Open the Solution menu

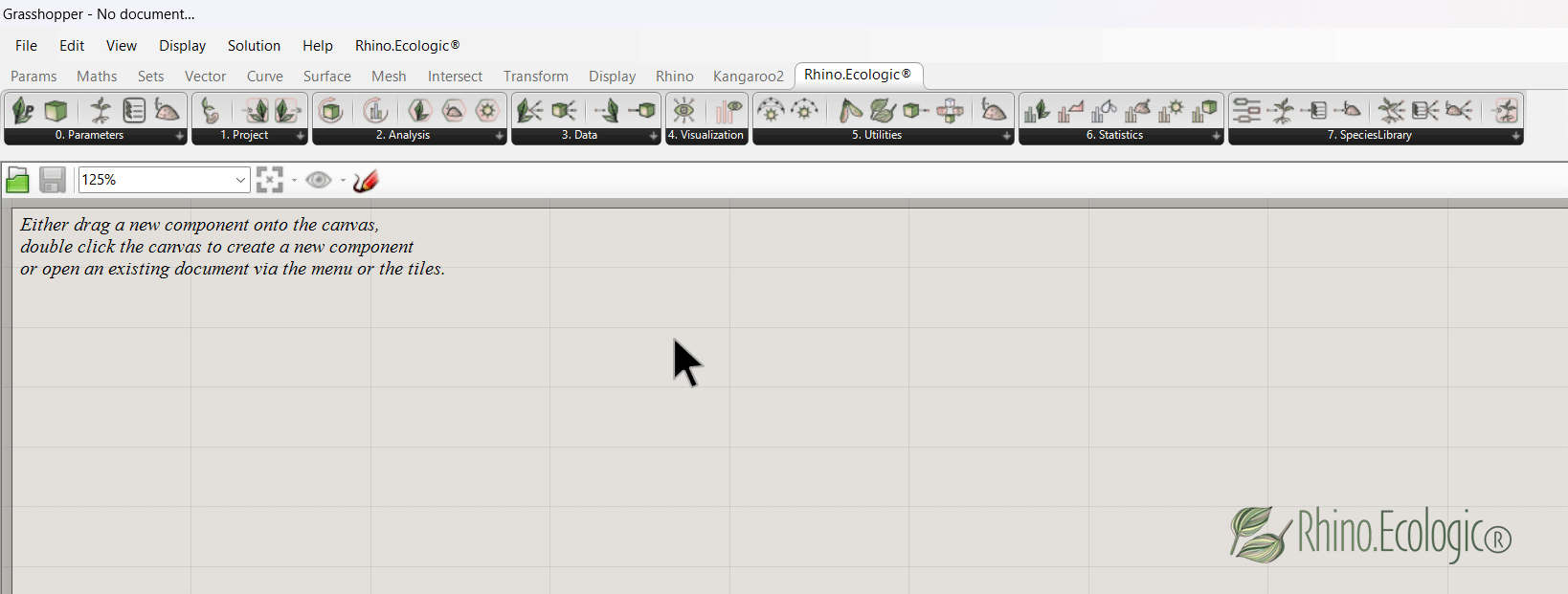(254, 46)
